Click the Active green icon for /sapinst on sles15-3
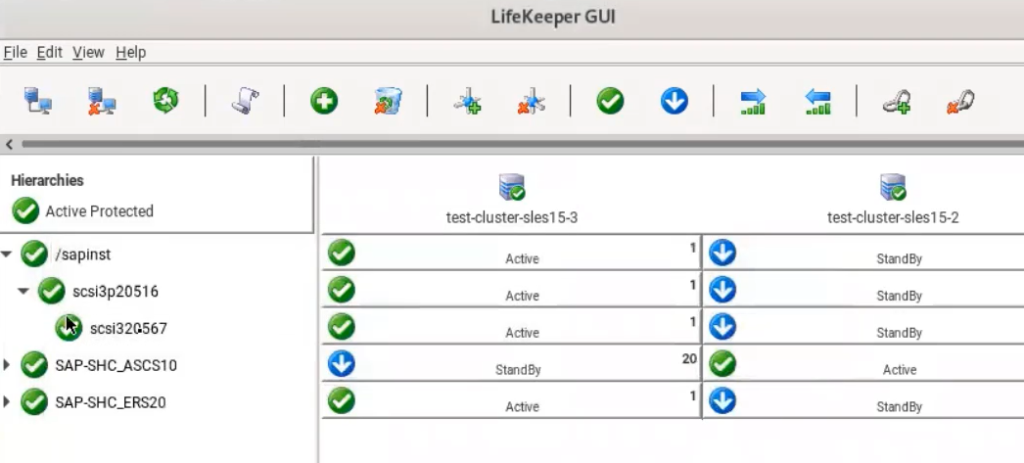 click(x=341, y=253)
